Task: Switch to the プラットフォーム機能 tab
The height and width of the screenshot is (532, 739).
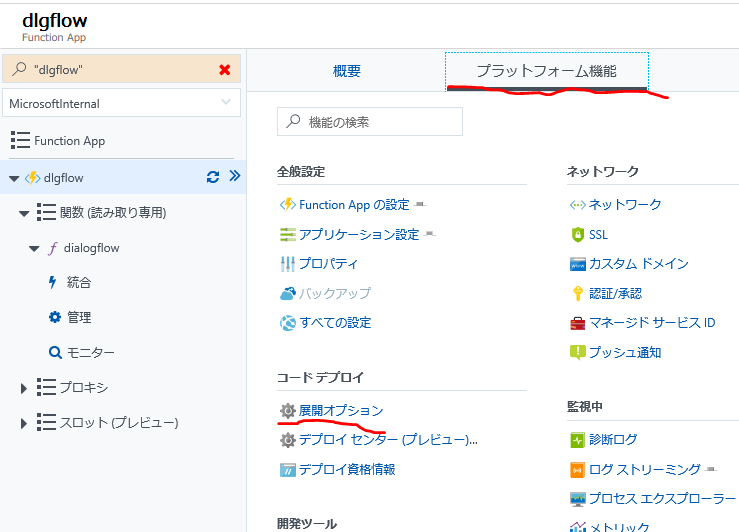Action: pyautogui.click(x=547, y=71)
